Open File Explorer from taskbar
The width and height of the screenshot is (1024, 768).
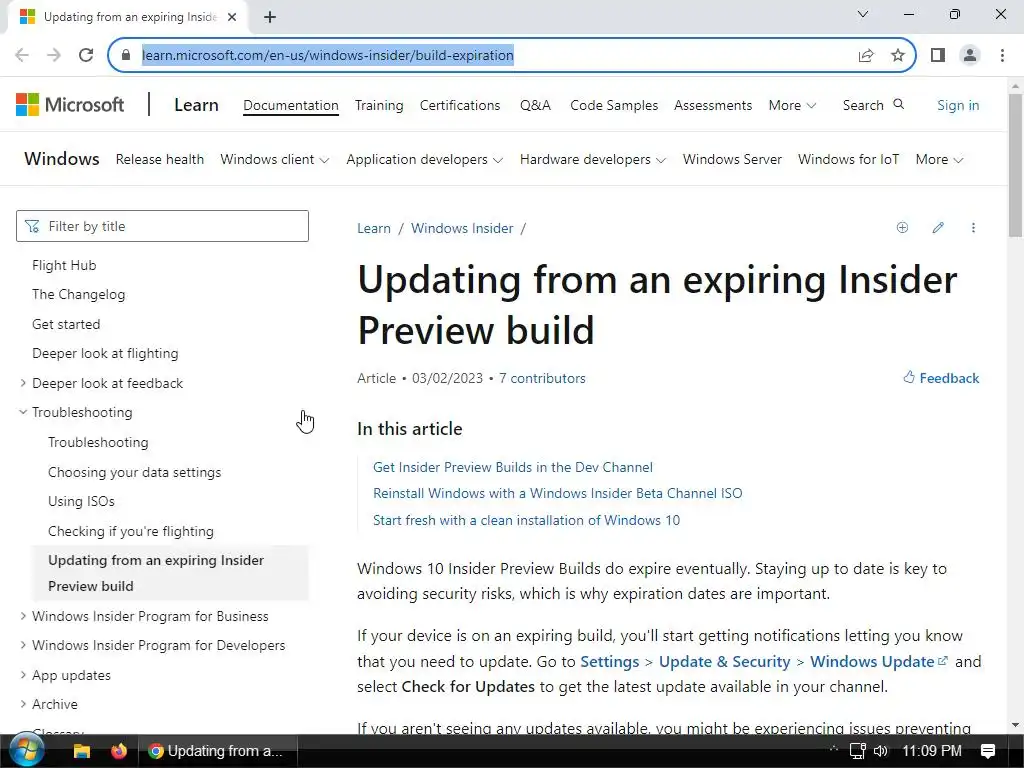[82, 751]
